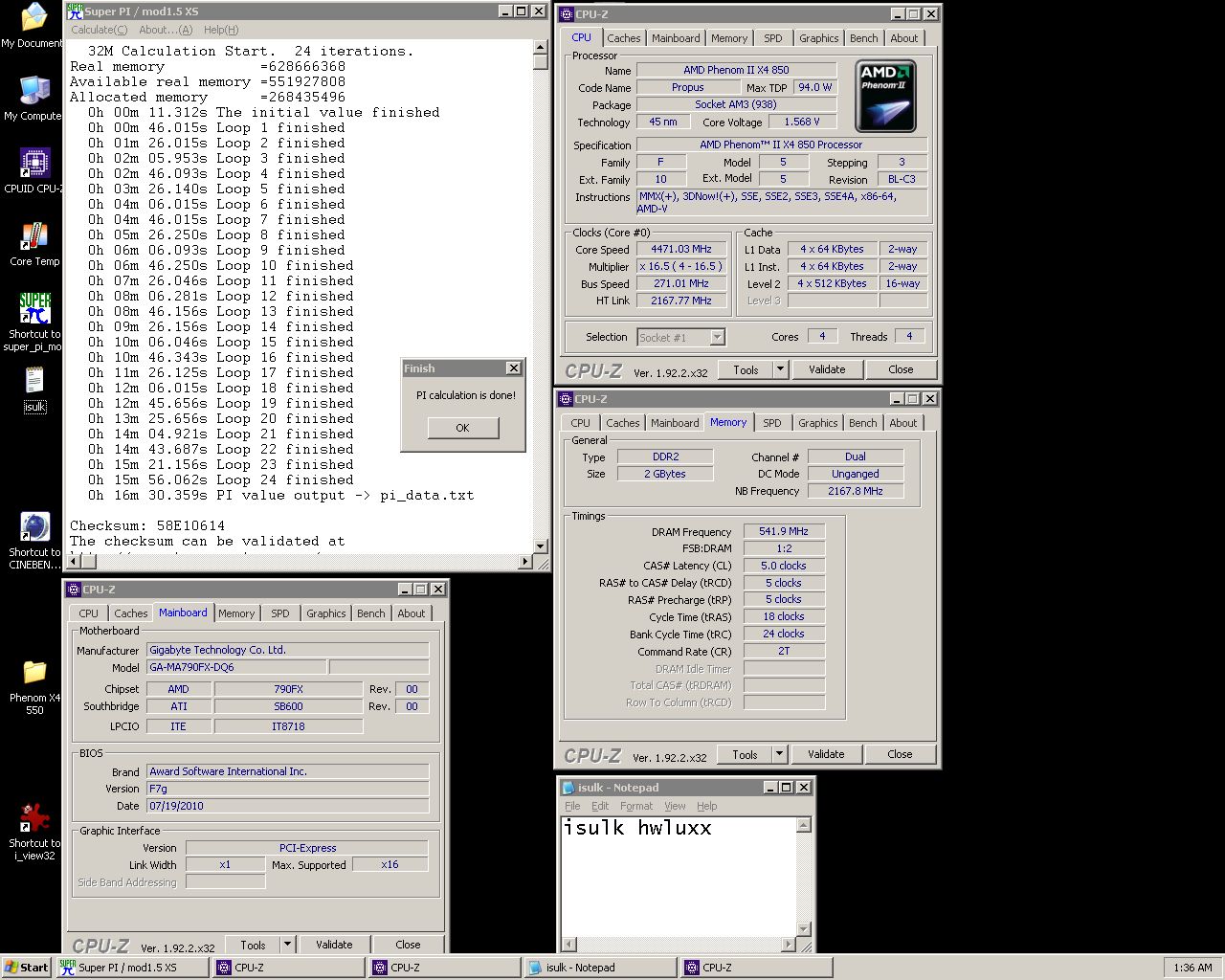The image size is (1225, 980).
Task: Open Mainboard tab in Memory CPU-Z window
Action: [x=675, y=423]
